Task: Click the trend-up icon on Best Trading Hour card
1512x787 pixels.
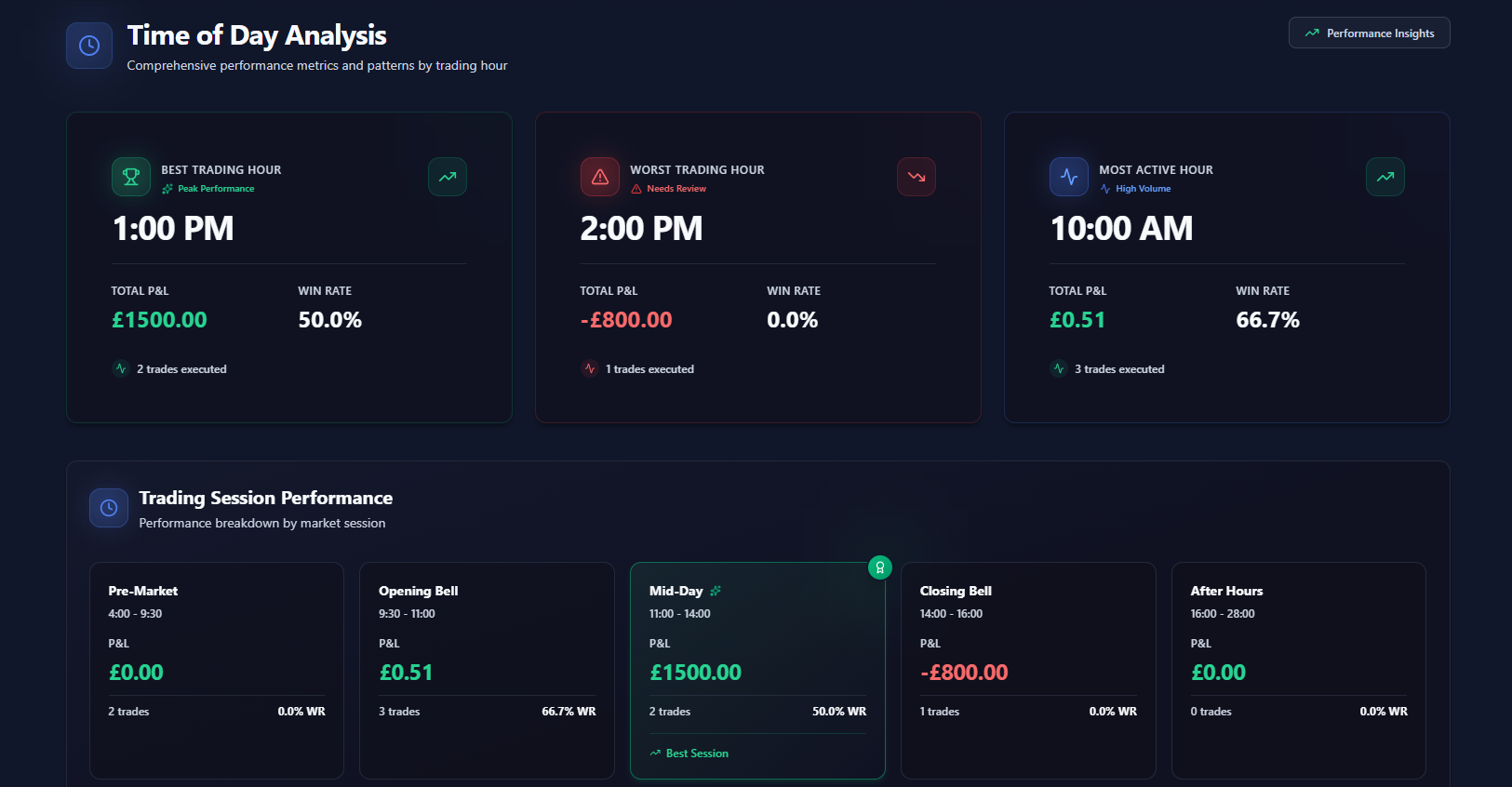Action: pos(448,177)
